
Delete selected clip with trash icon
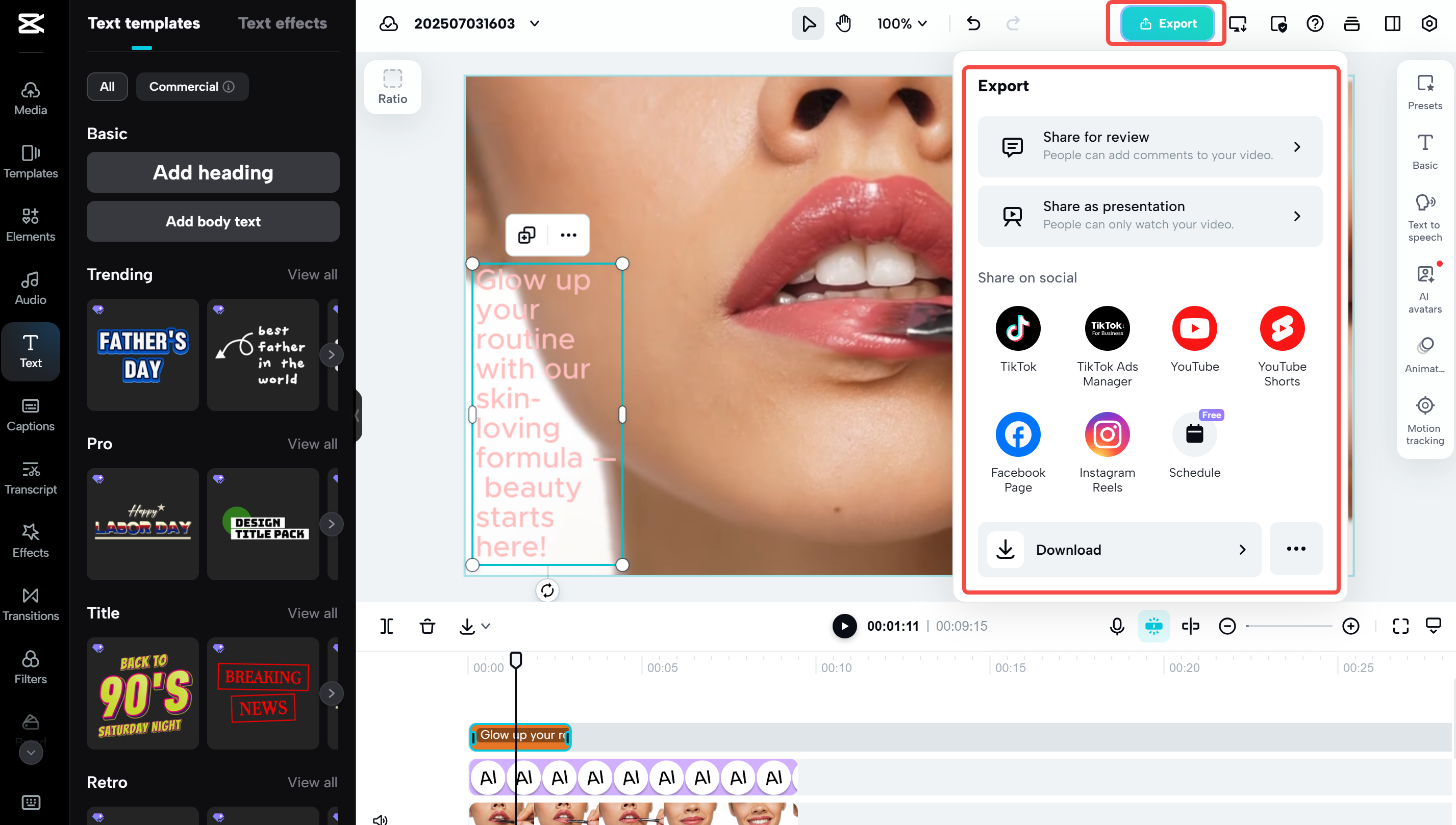click(x=428, y=626)
